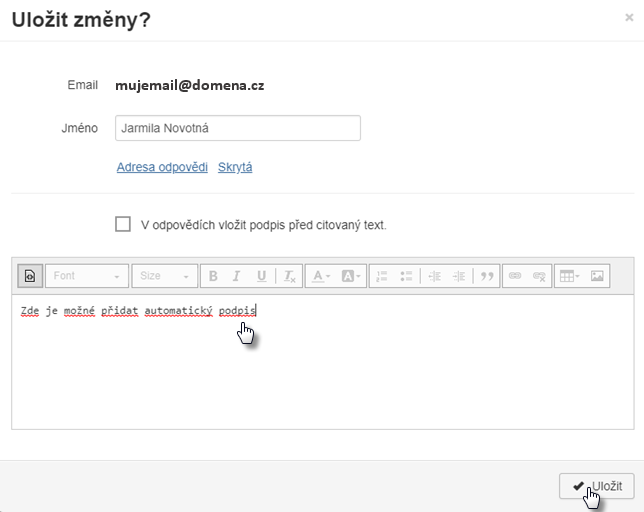Apply Italic formatting
The image size is (644, 512).
(x=236, y=276)
